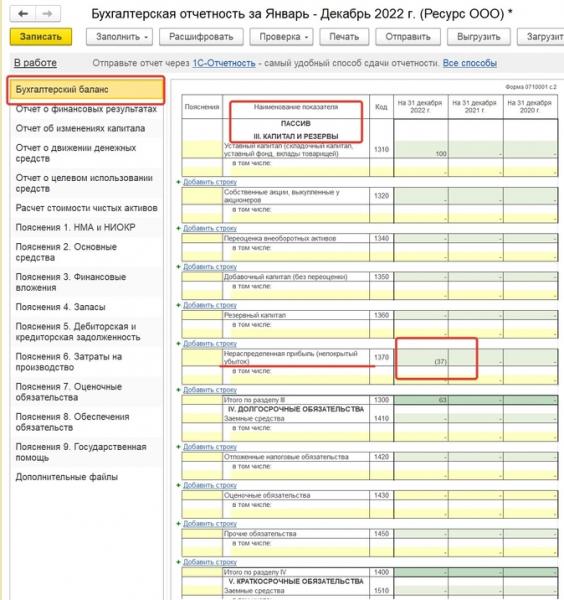564x600 pixels.
Task: Open Пояснения 7. Оценочные обязательства
Action: click(69, 392)
